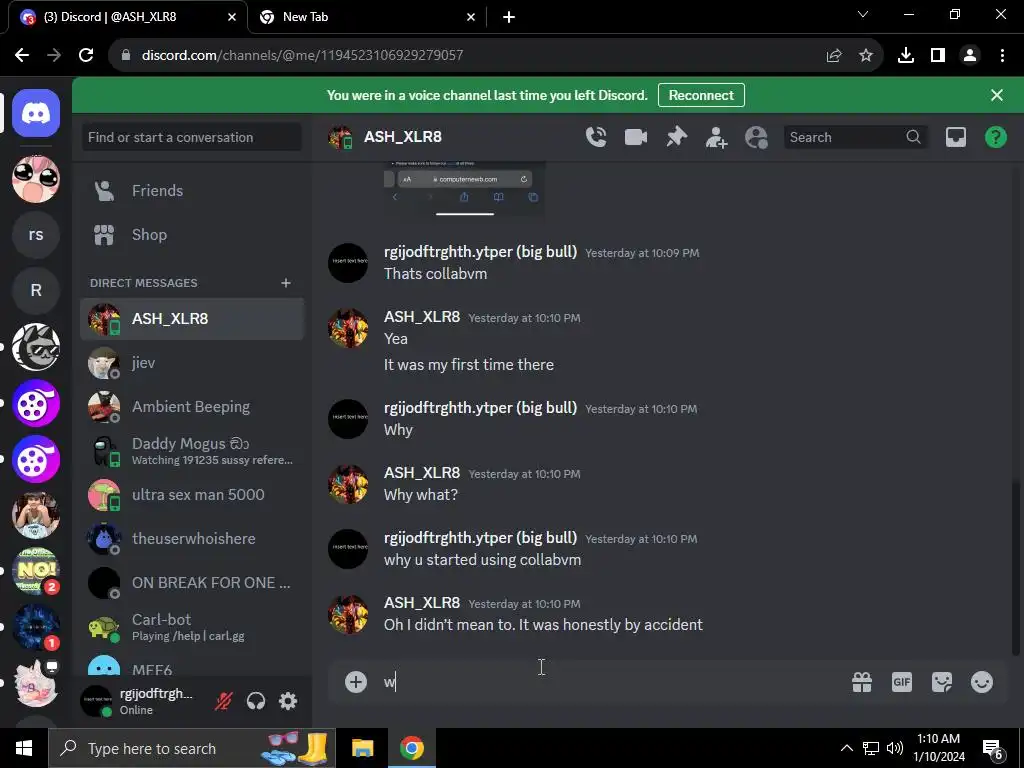Click the address bar URL
This screenshot has width=1024, height=768.
tap(302, 55)
